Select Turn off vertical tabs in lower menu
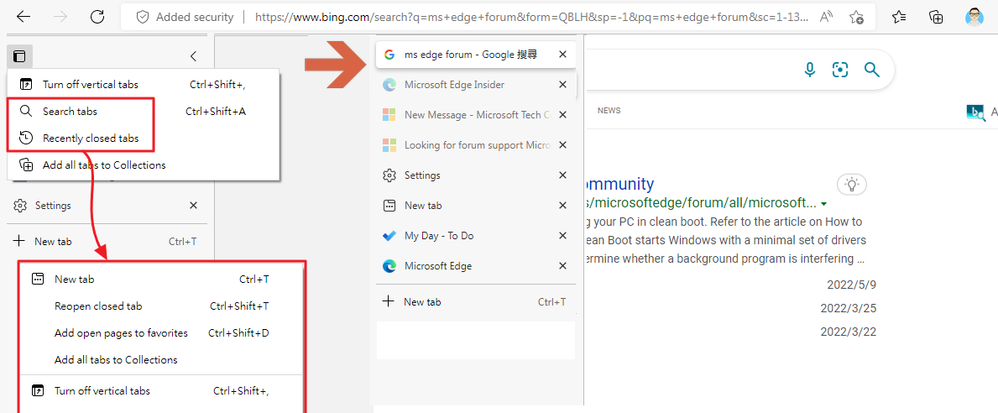 click(x=161, y=391)
